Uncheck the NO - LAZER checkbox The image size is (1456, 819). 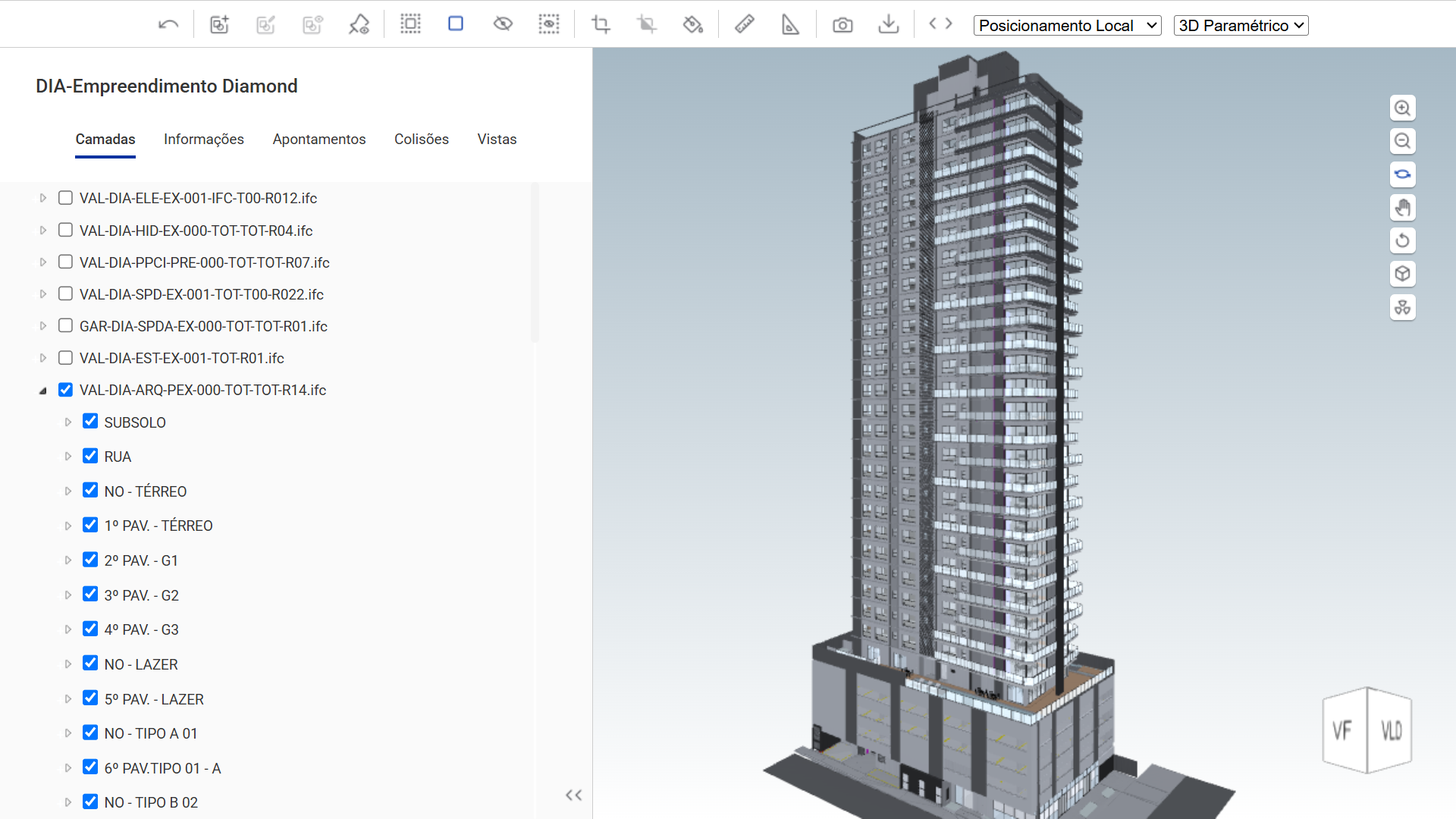pos(90,663)
